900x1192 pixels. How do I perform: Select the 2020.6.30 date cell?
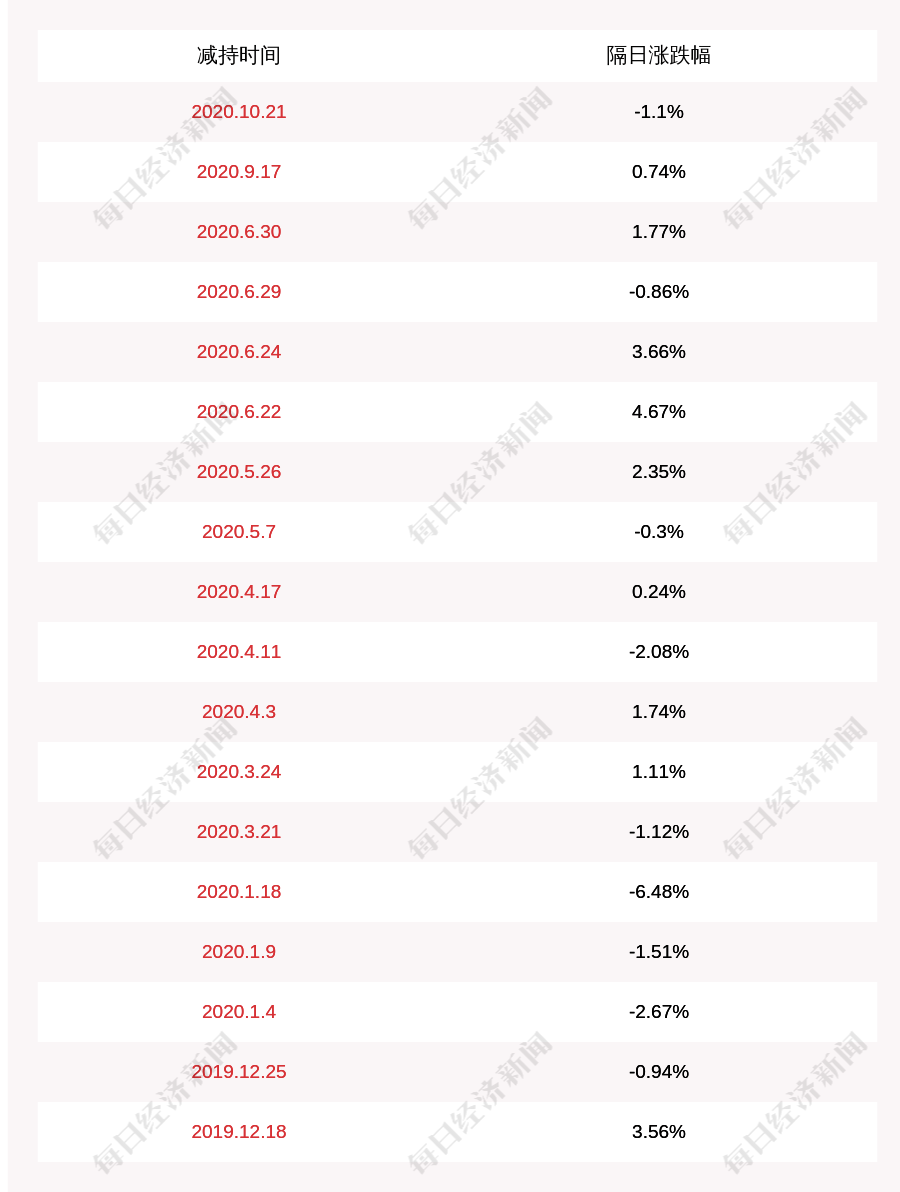point(238,232)
